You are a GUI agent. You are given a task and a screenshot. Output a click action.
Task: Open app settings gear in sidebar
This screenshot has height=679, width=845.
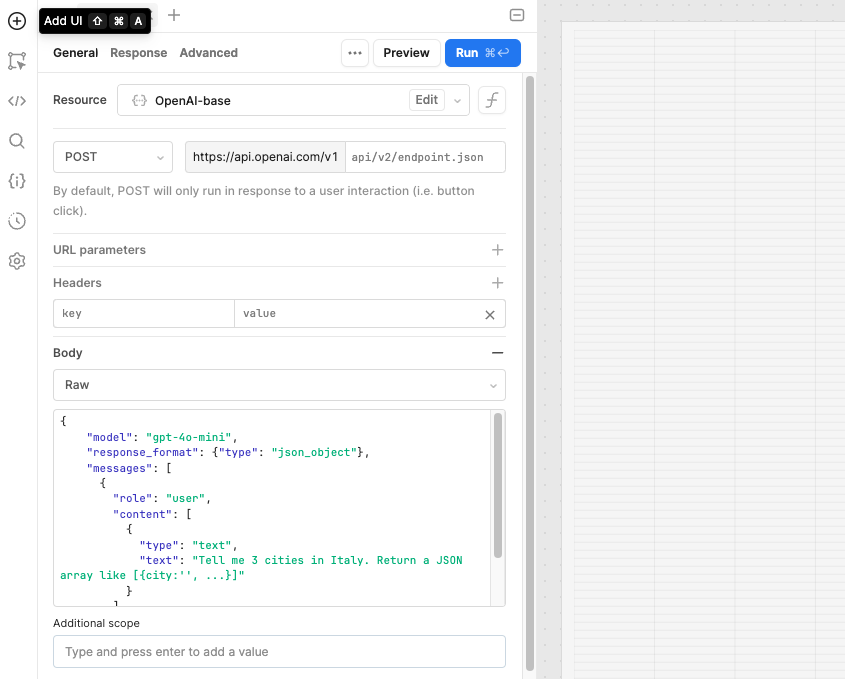coord(16,260)
